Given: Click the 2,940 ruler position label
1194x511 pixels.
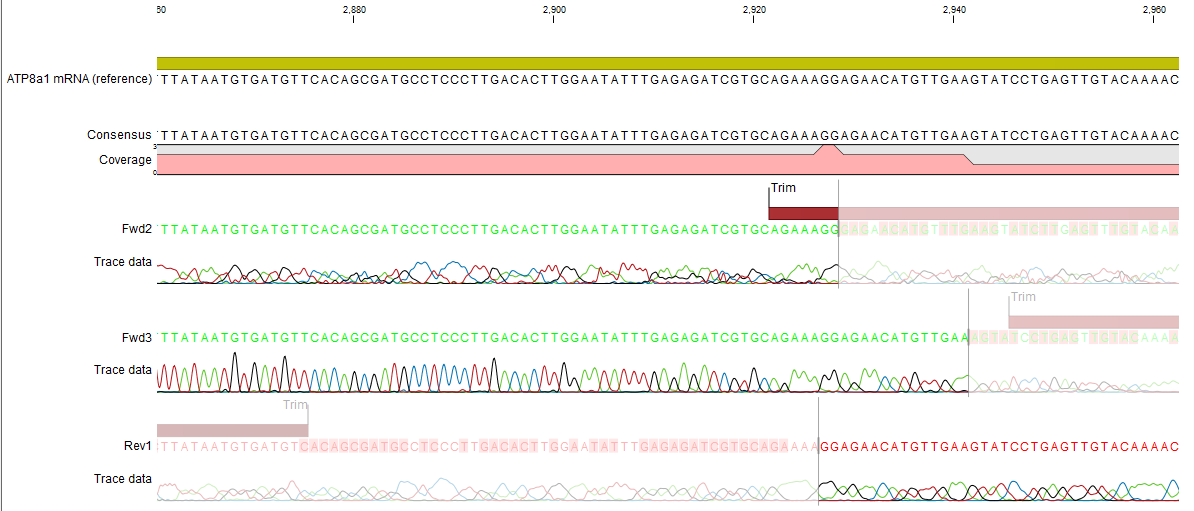Looking at the screenshot, I should point(954,9).
